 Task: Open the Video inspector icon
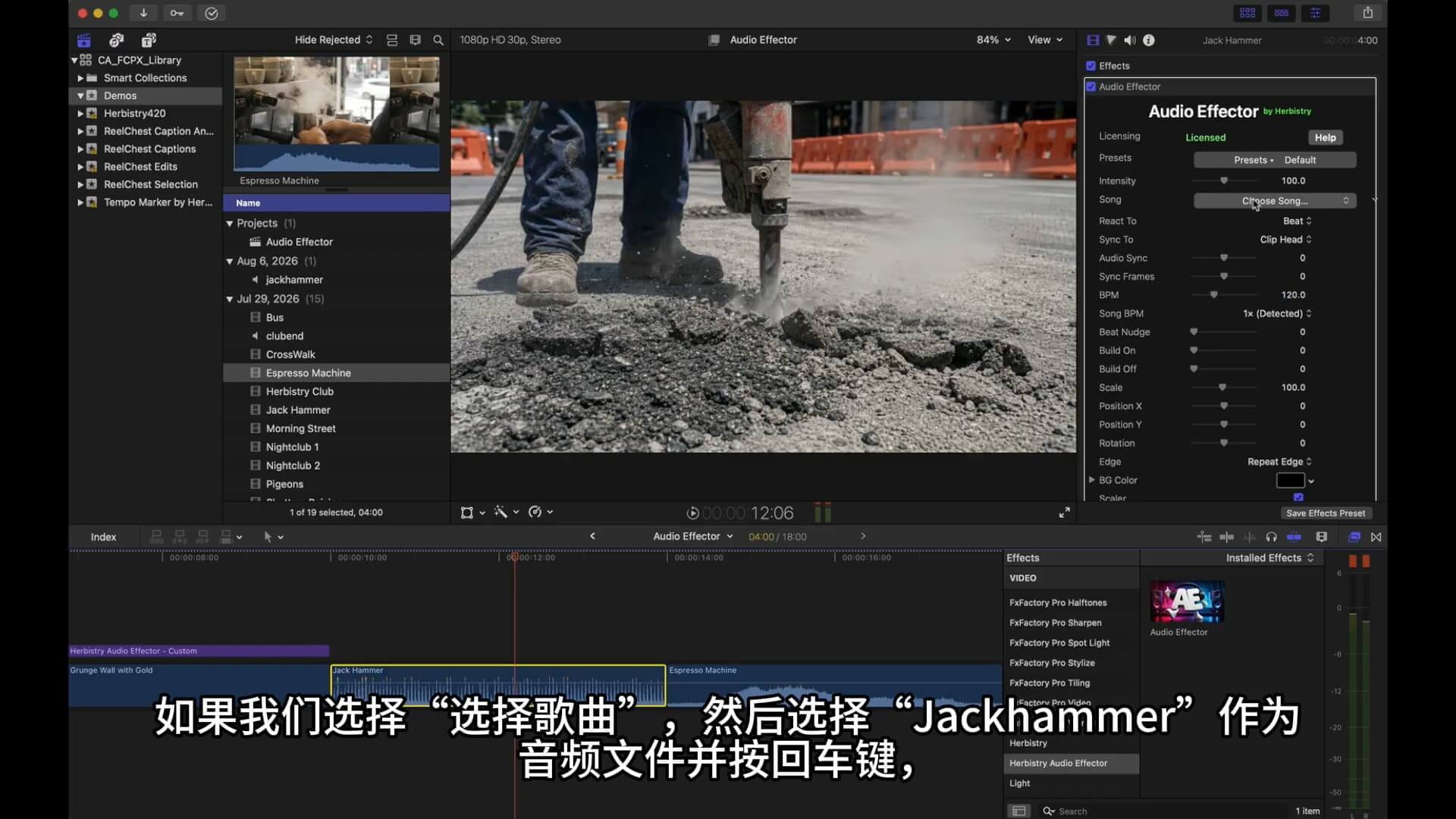point(1093,40)
